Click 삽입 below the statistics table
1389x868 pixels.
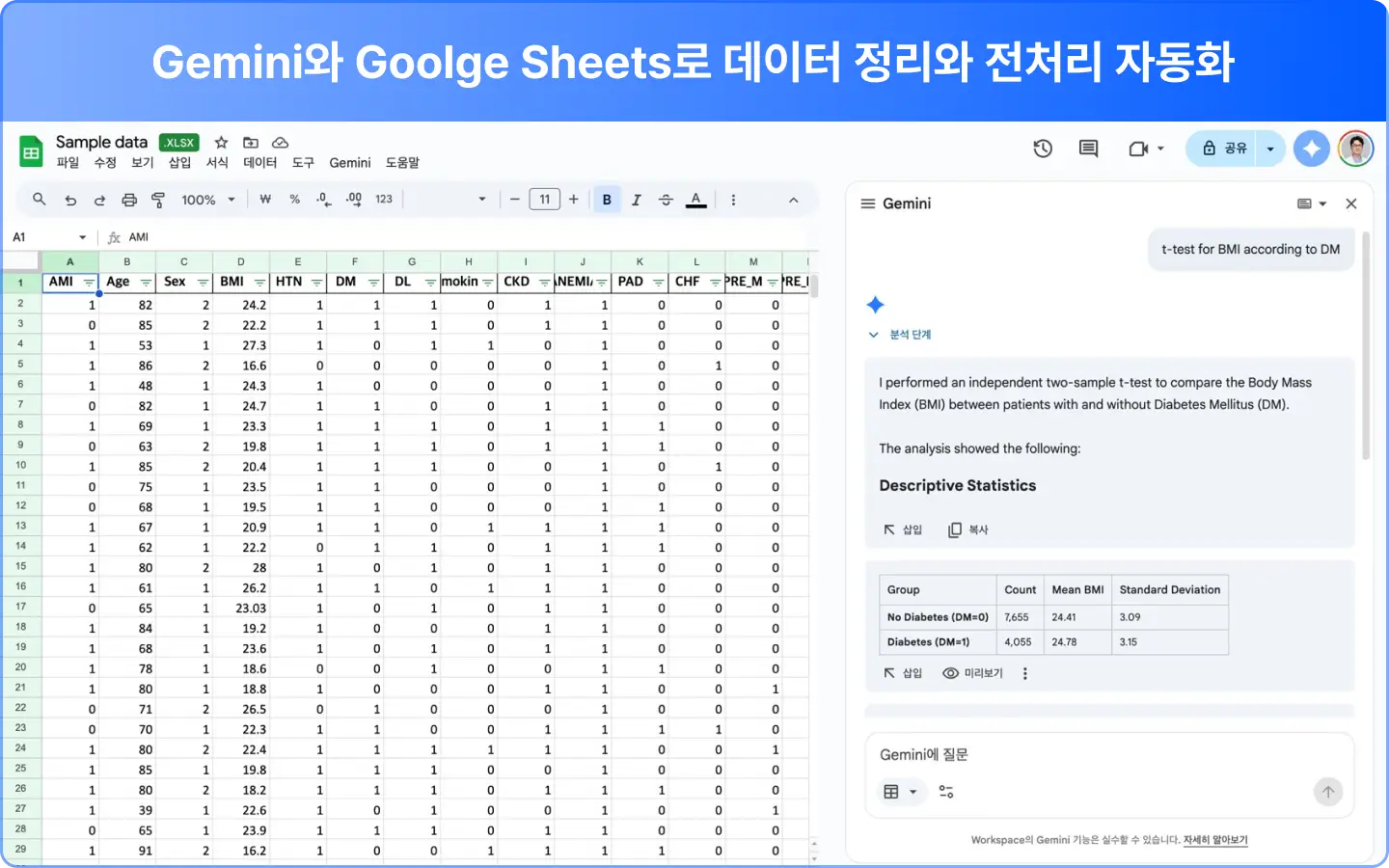904,673
